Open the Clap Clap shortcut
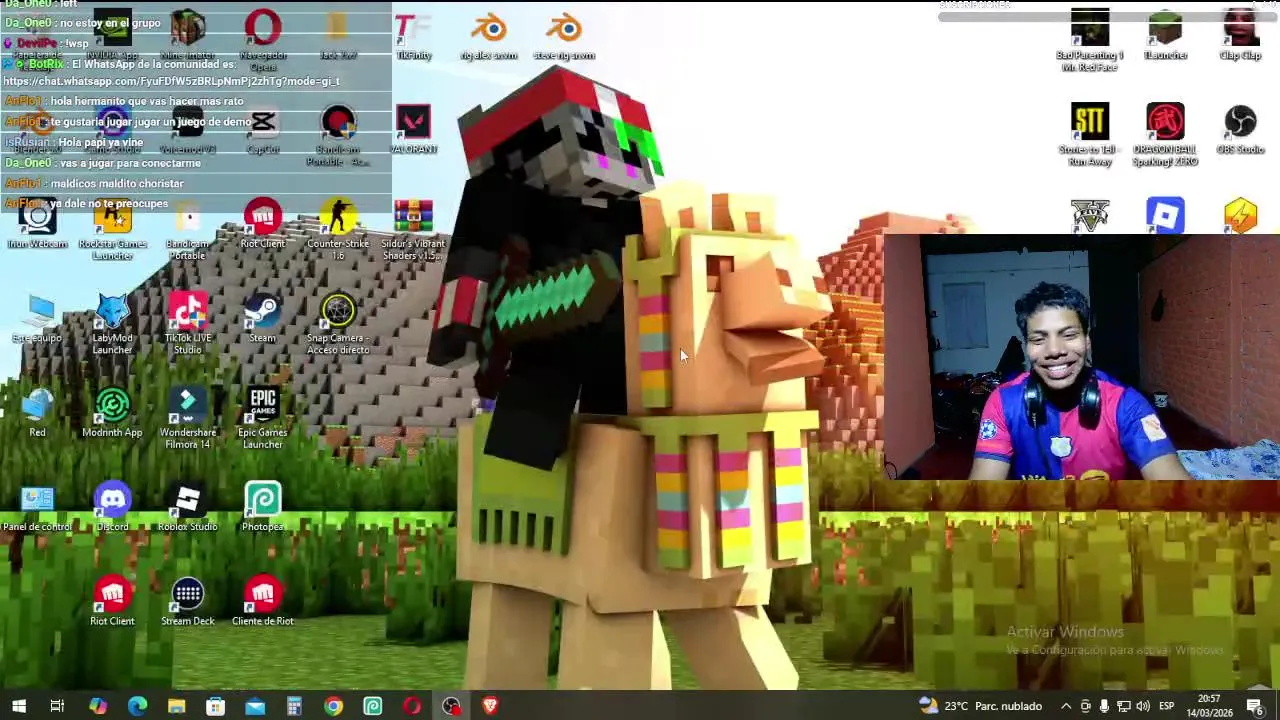Viewport: 1280px width, 720px height. pos(1240,36)
